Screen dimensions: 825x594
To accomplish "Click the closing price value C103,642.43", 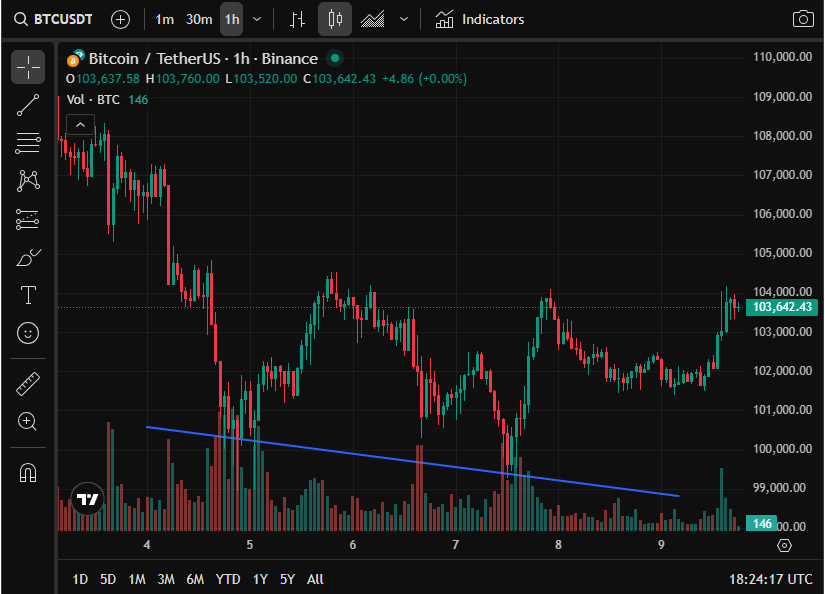I will 339,79.
